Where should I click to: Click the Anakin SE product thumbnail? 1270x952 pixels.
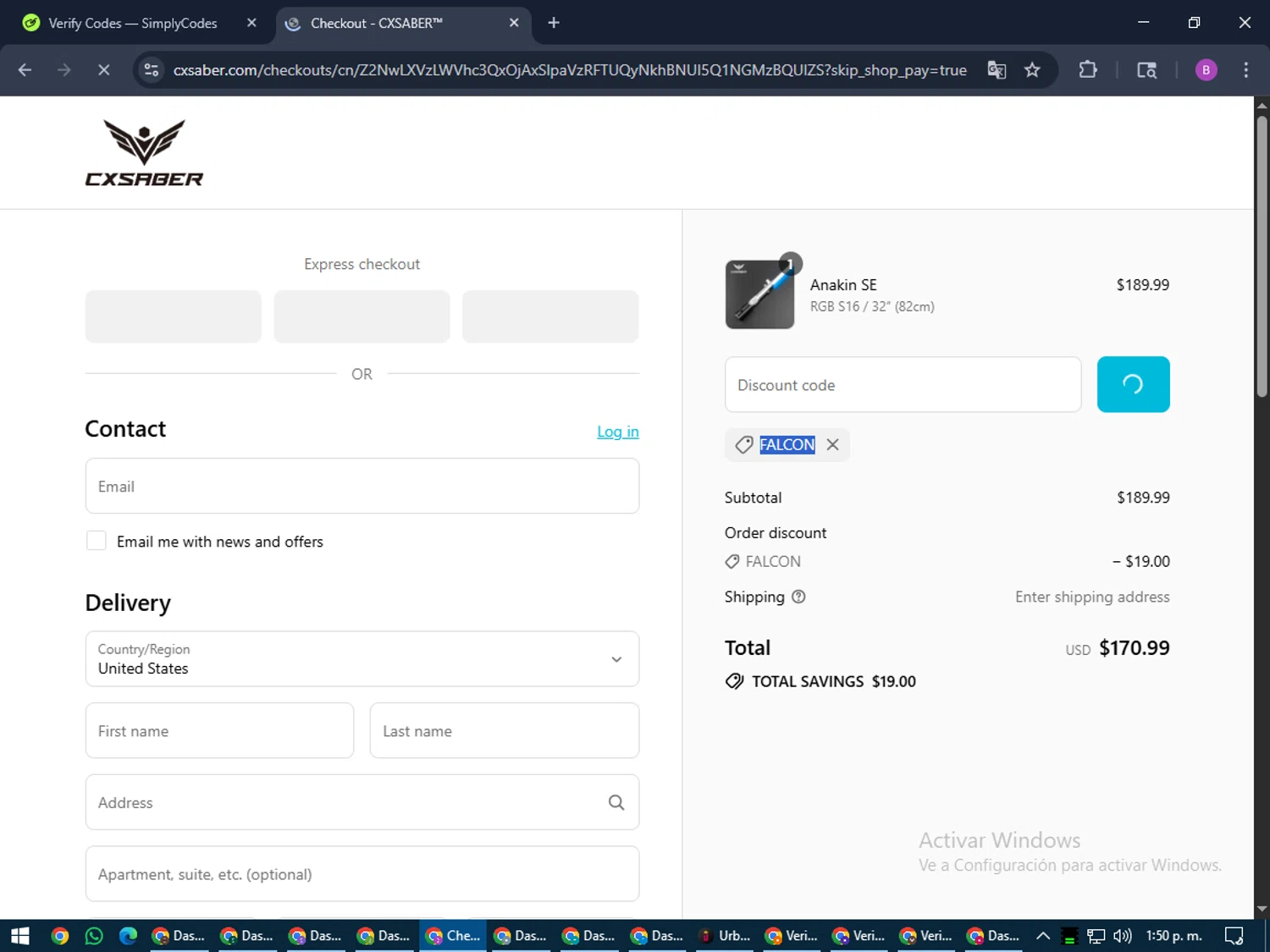click(x=759, y=294)
